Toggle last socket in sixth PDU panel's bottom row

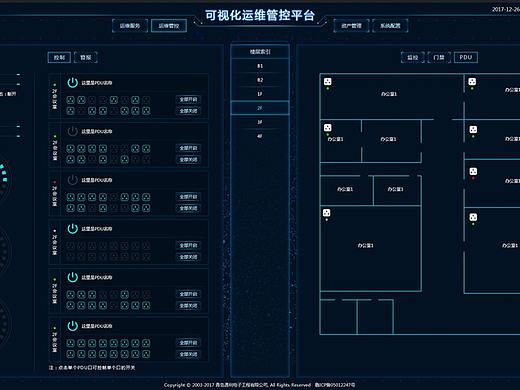click(146, 354)
